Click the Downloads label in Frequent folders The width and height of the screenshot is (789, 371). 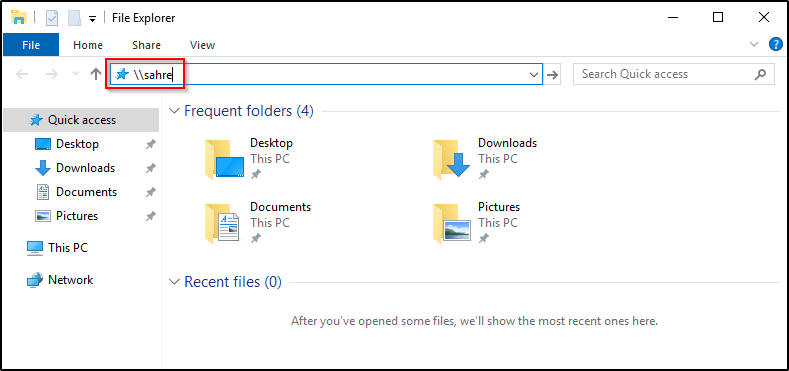507,143
